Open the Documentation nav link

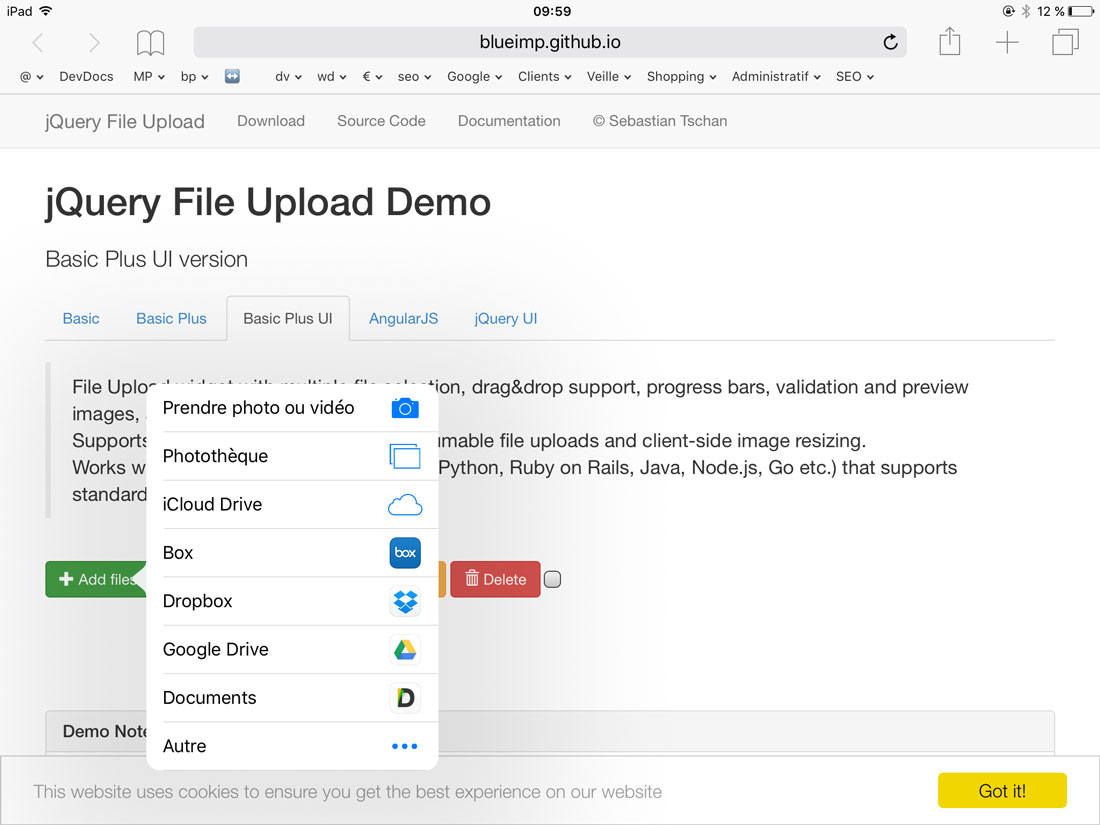[x=509, y=121]
